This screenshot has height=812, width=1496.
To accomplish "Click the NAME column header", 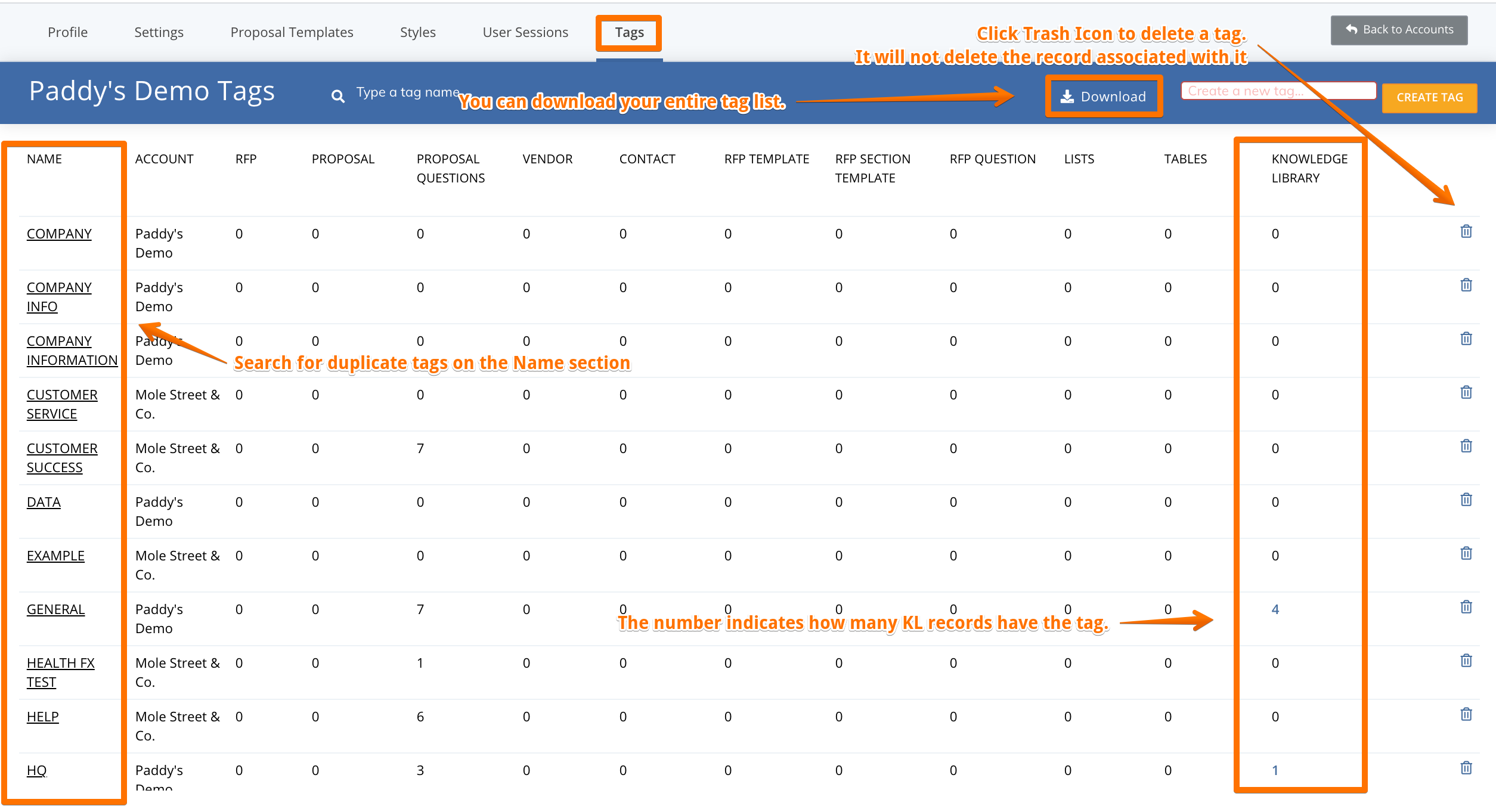I will coord(44,159).
